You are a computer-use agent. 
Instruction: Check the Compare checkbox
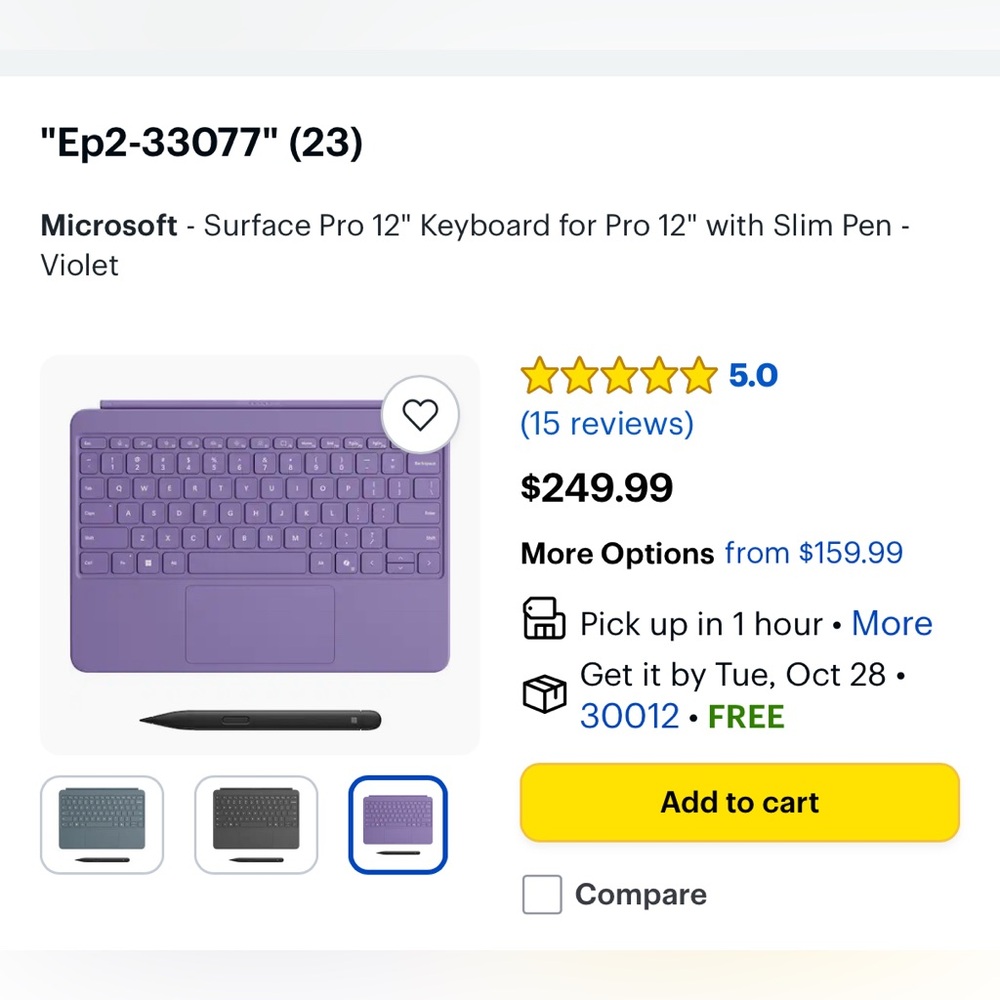[x=542, y=894]
